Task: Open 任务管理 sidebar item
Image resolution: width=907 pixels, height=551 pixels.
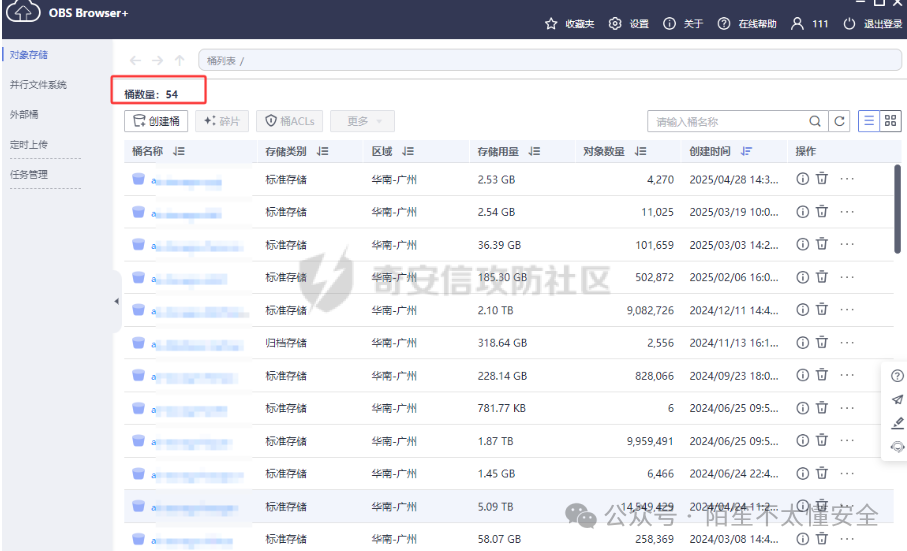Action: [28, 175]
